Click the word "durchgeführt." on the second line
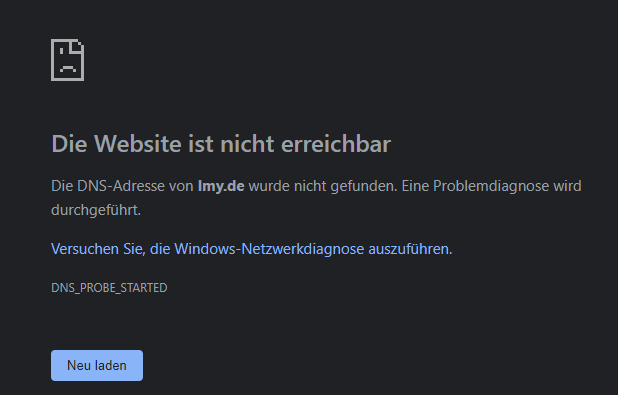Viewport: 618px width, 395px height. 96,210
